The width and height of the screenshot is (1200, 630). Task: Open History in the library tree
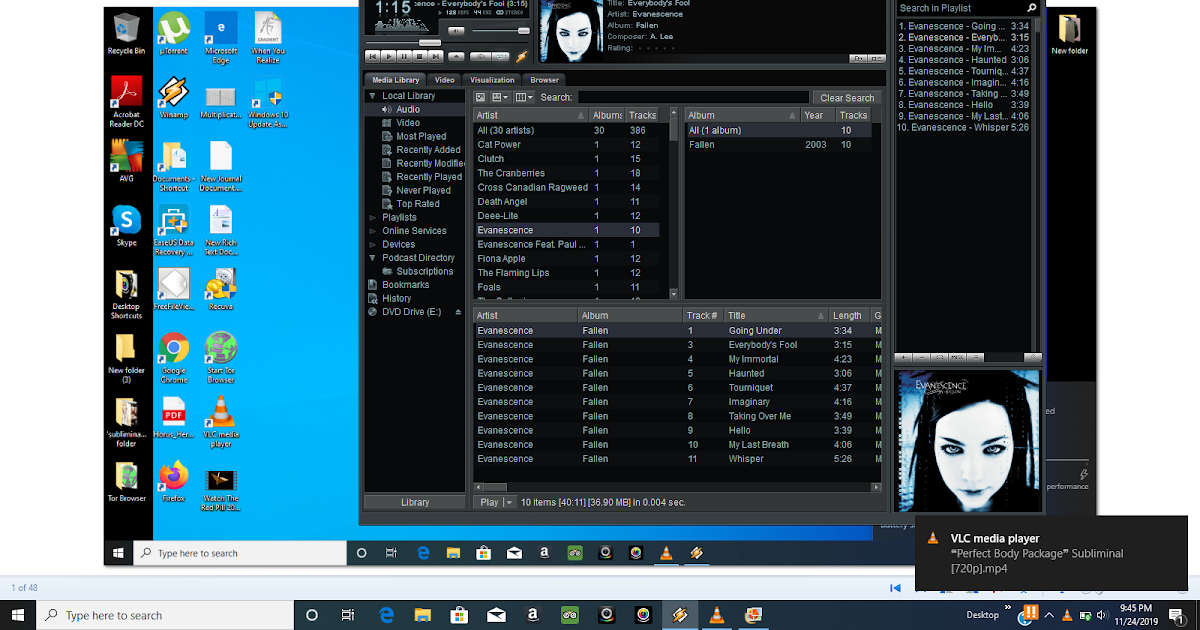click(x=396, y=298)
